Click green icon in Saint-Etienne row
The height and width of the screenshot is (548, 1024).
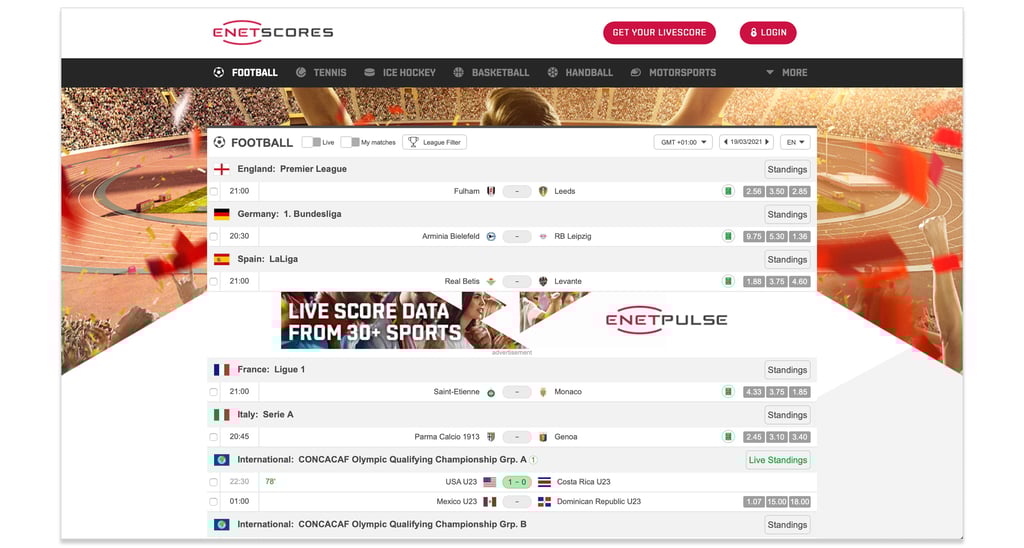point(728,392)
